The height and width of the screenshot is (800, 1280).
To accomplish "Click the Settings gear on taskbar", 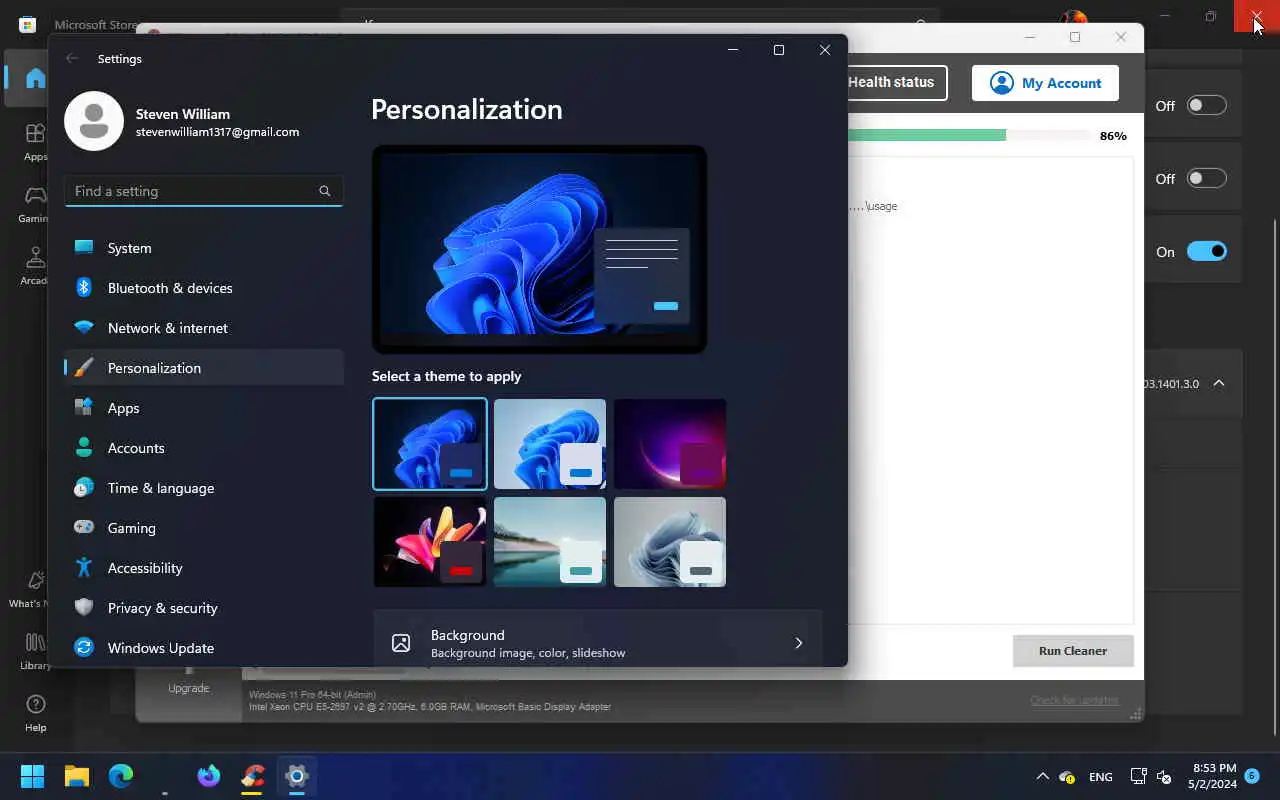I will click(297, 776).
